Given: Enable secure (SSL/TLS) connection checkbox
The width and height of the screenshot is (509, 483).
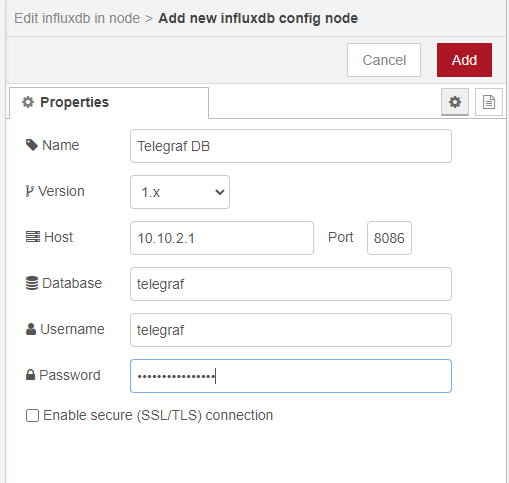Looking at the screenshot, I should click(x=32, y=416).
